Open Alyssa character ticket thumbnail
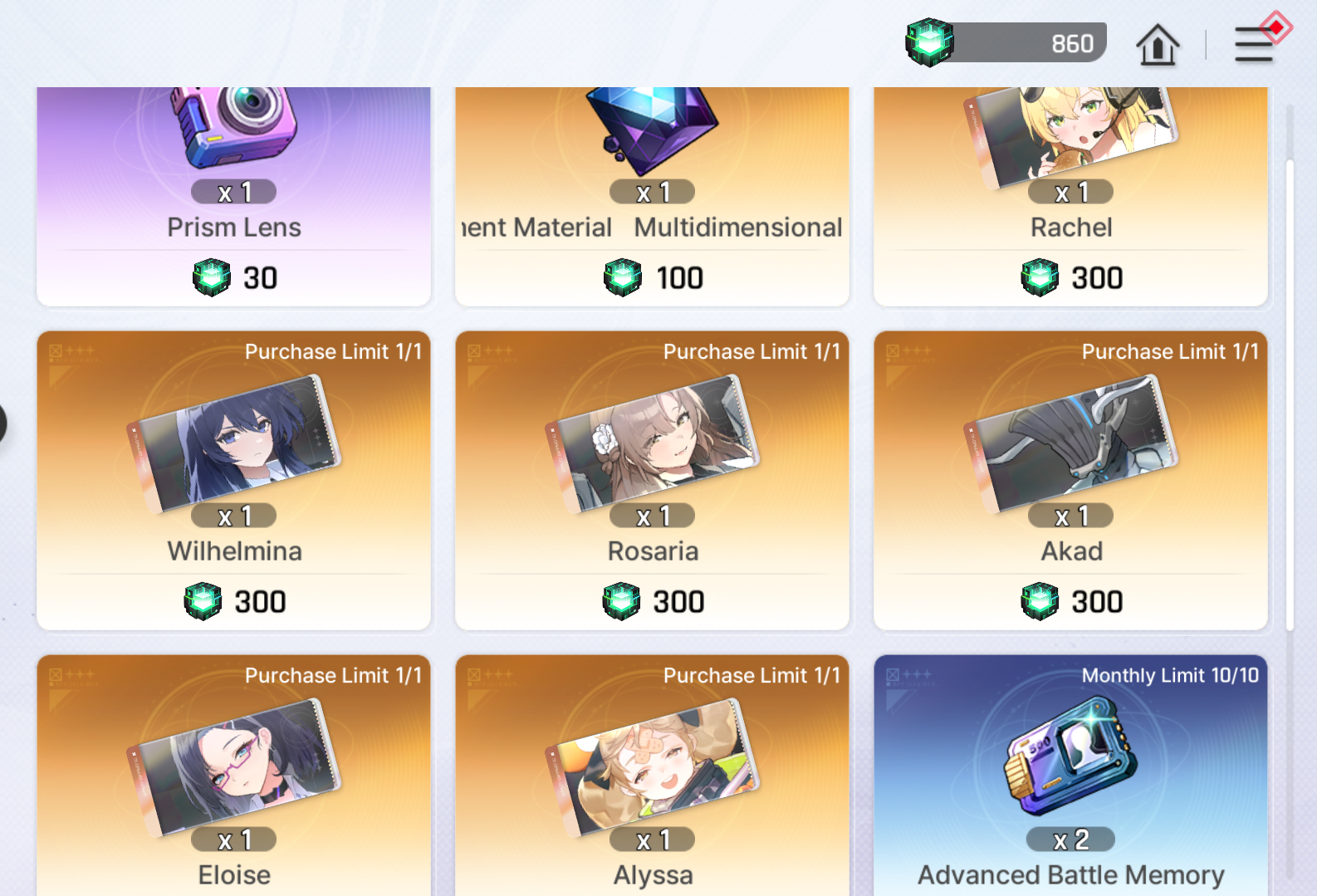Viewport: 1317px width, 896px height. click(x=653, y=766)
